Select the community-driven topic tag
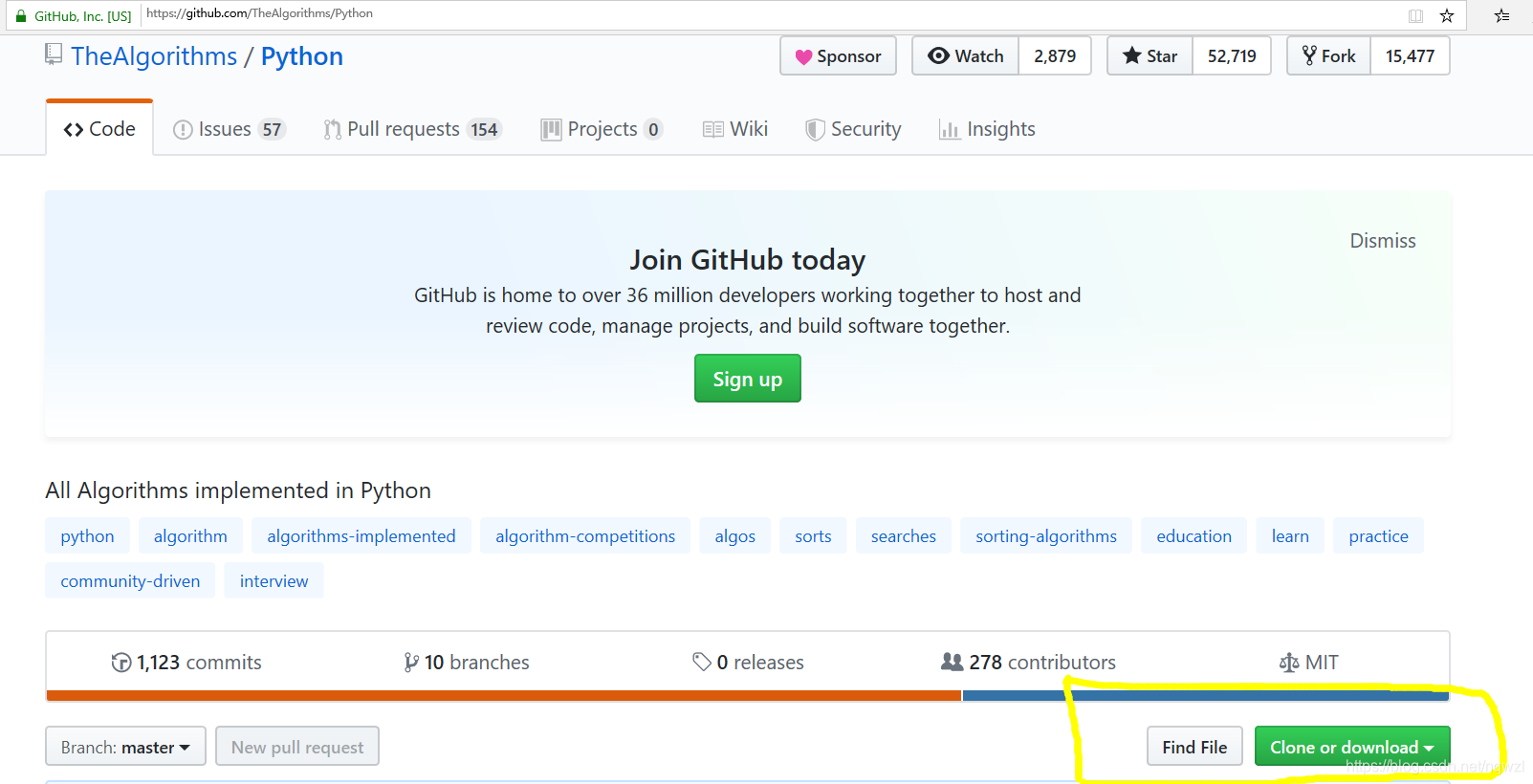This screenshot has width=1533, height=784. click(x=130, y=581)
